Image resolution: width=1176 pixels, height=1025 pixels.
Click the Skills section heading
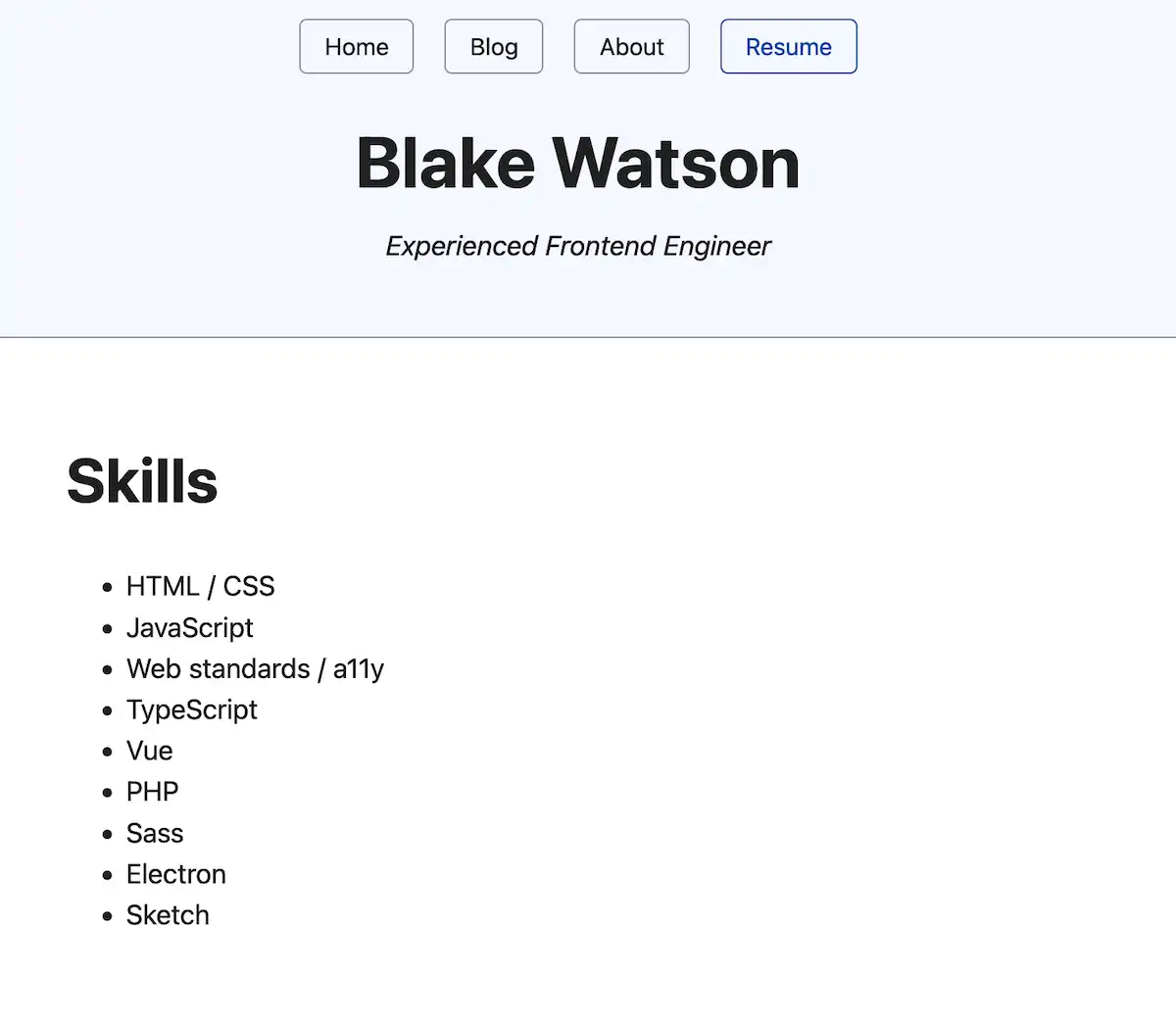[x=142, y=480]
